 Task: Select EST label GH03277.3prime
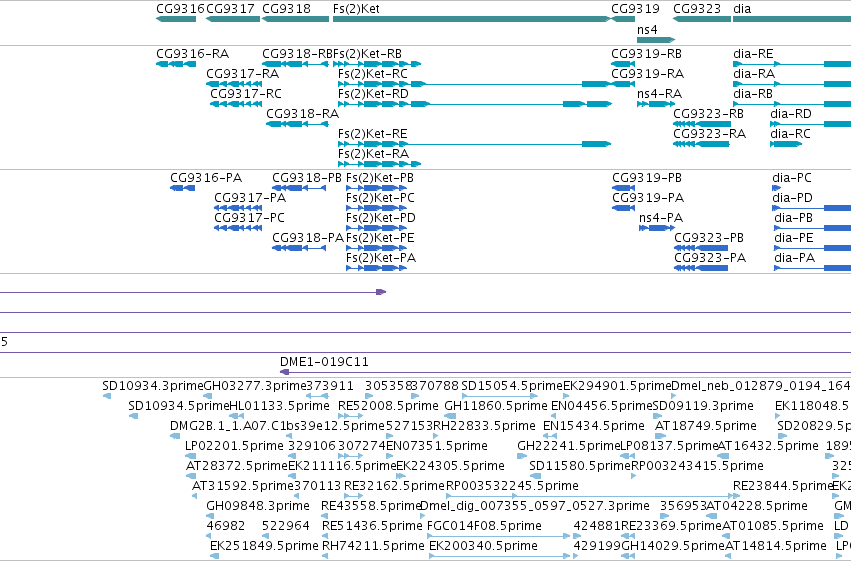[255, 386]
